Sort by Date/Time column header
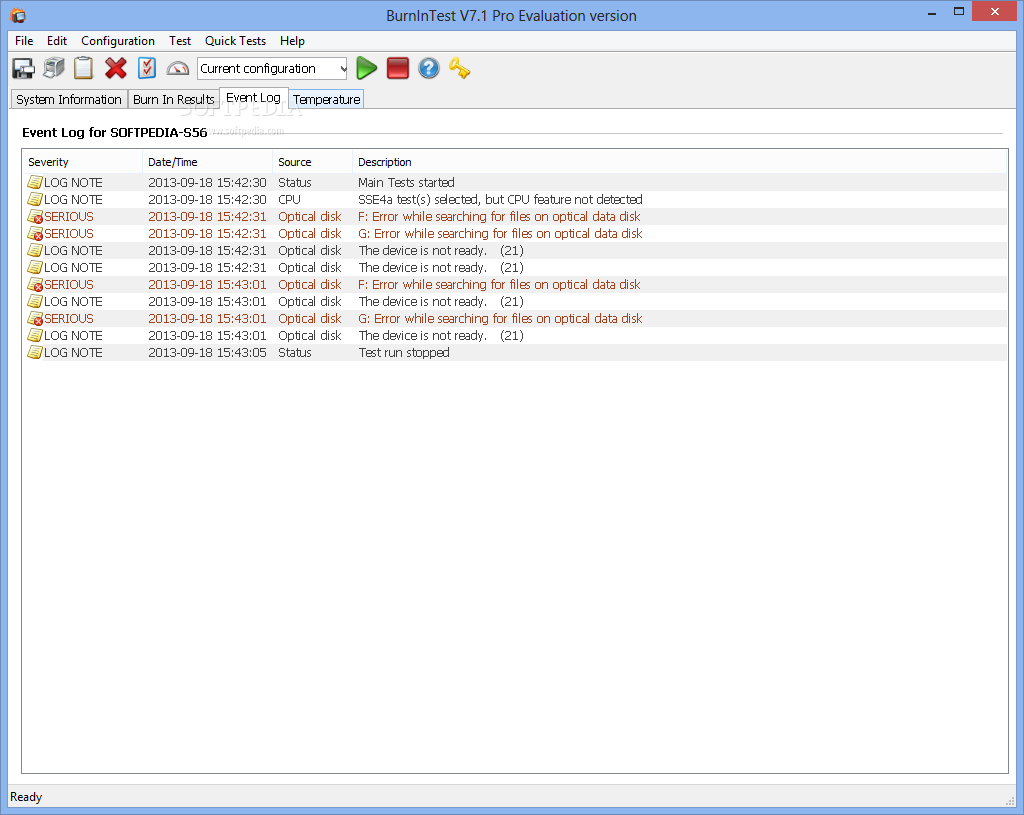Screen dimensions: 1024x815 click(x=207, y=162)
